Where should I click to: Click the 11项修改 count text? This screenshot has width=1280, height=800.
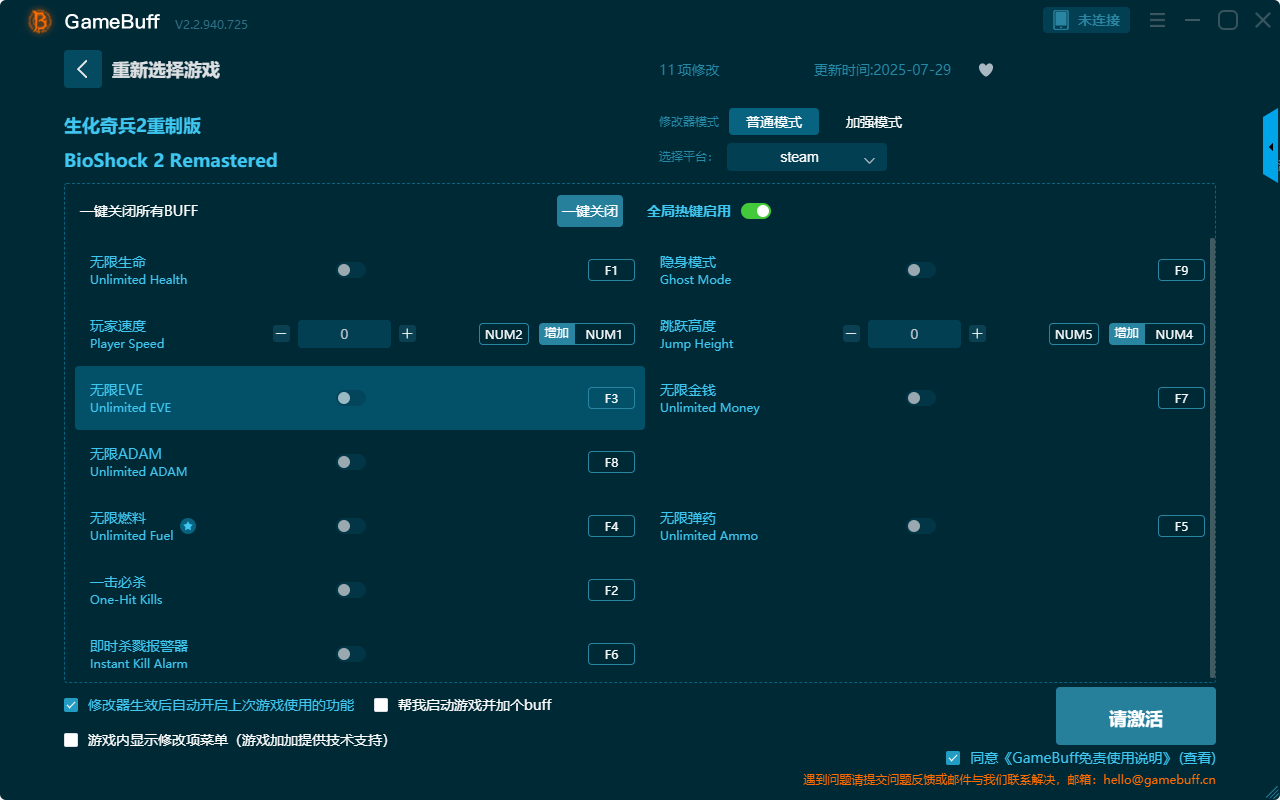(x=689, y=70)
